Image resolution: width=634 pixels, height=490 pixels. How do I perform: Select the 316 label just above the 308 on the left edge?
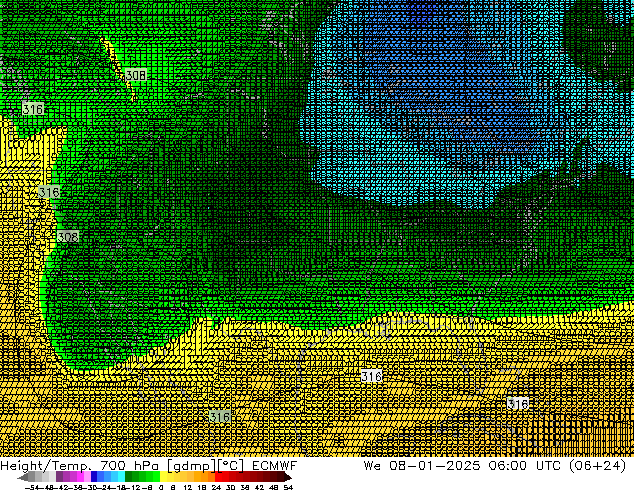49,192
